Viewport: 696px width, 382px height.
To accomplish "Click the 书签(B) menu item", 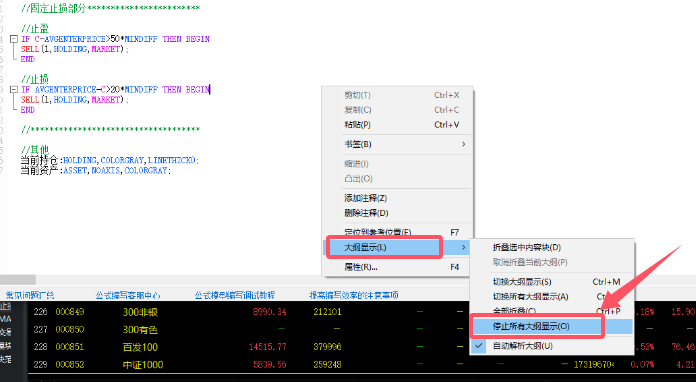I will (x=398, y=144).
